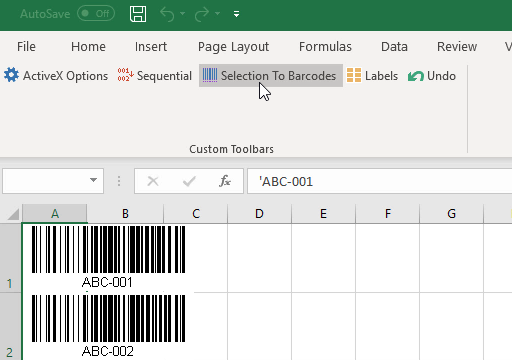The width and height of the screenshot is (512, 360).
Task: Click the formula bar Enter checkmark icon
Action: click(189, 181)
